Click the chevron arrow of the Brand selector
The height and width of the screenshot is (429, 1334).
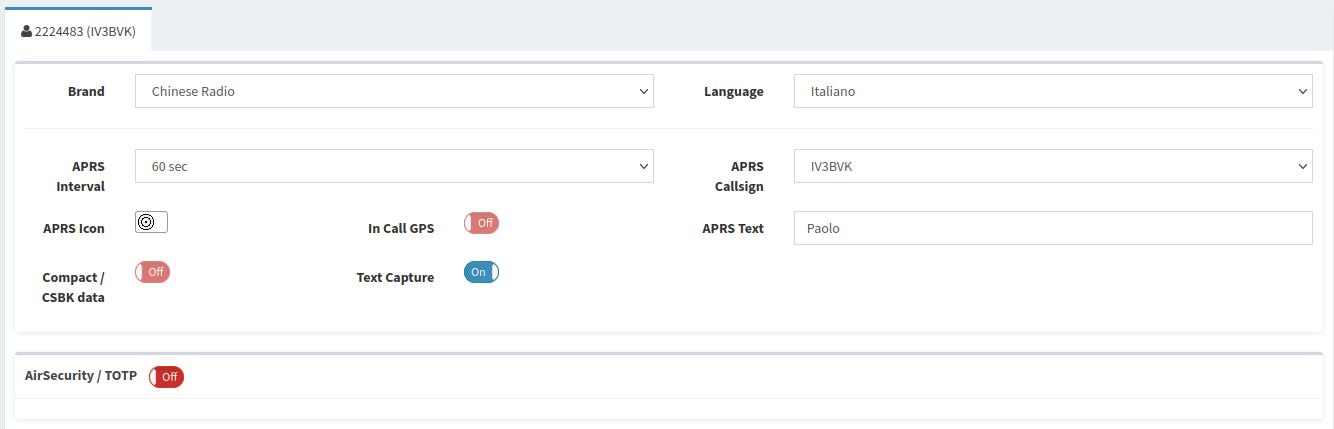point(643,91)
